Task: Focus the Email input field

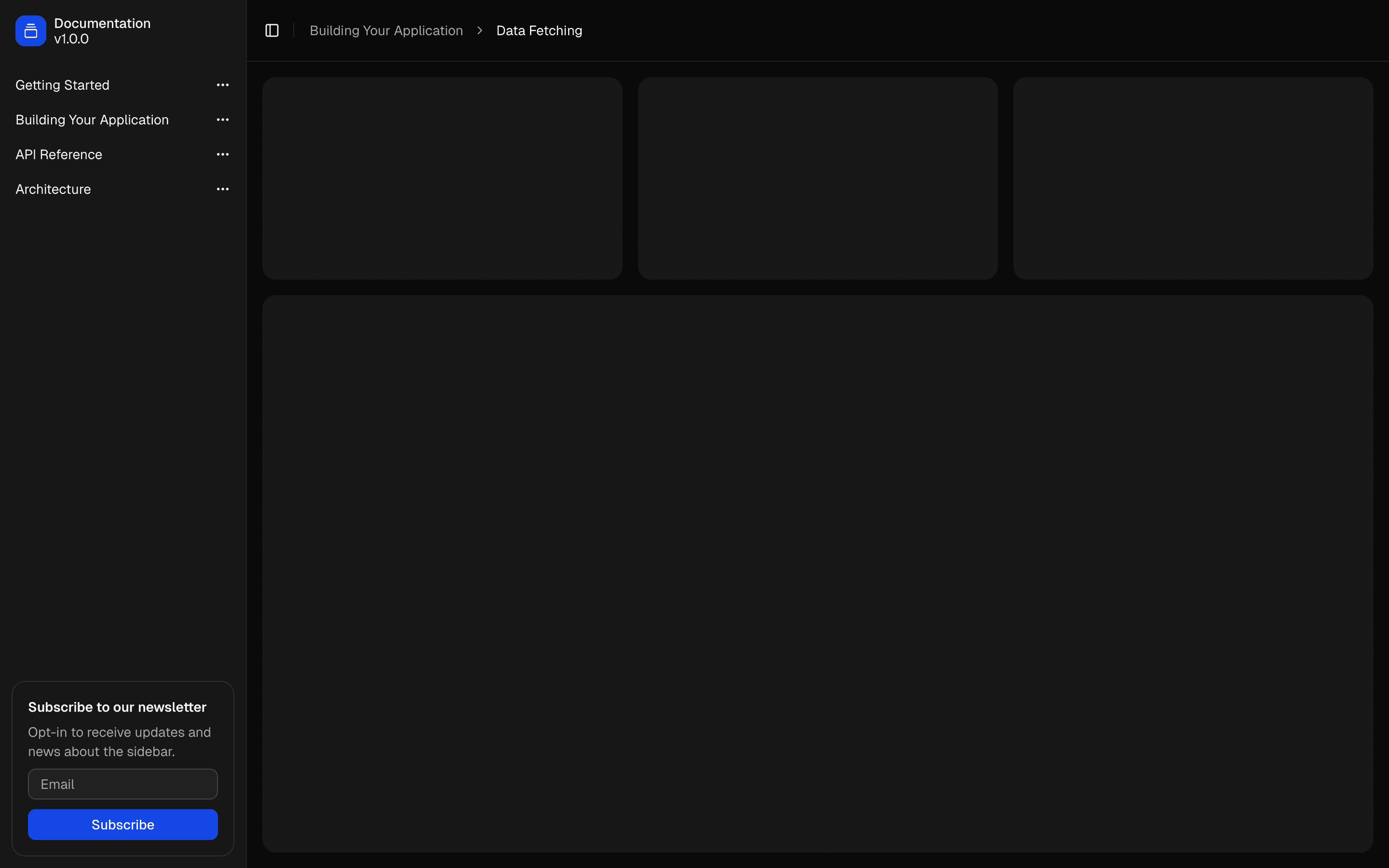Action: [x=123, y=784]
